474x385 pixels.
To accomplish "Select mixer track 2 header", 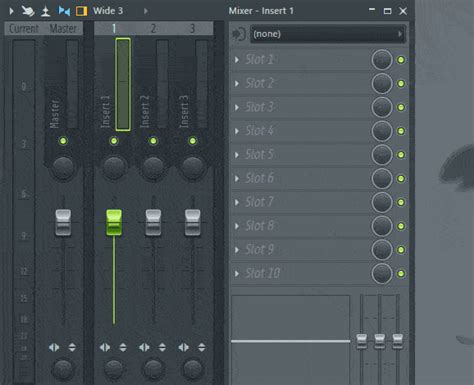I will point(153,29).
